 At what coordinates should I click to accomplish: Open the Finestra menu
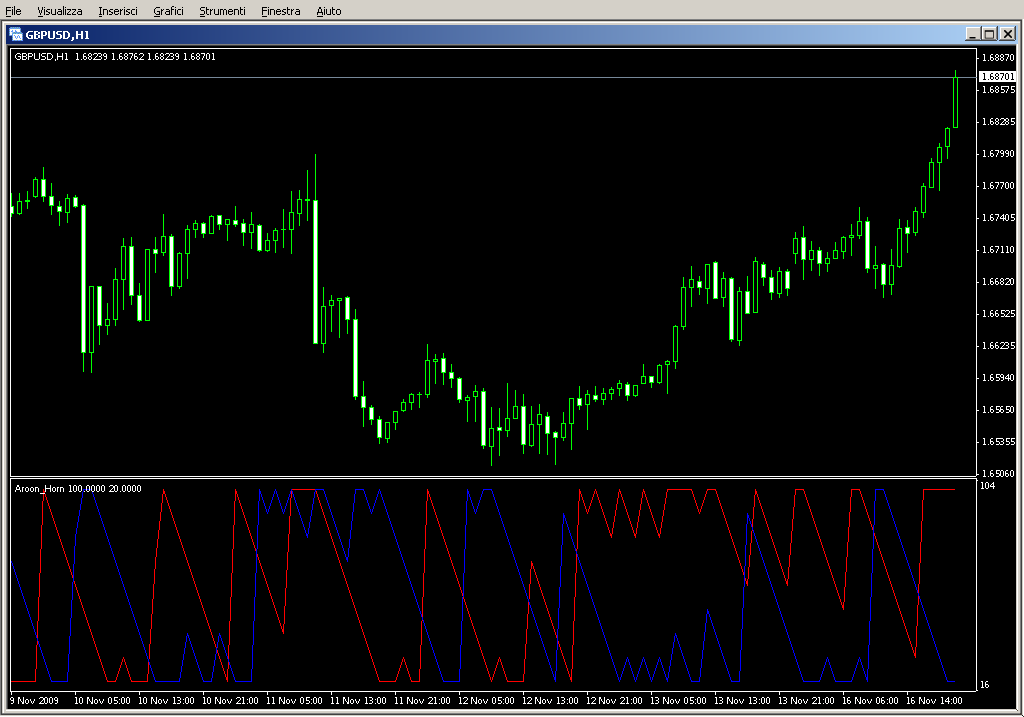pos(280,11)
